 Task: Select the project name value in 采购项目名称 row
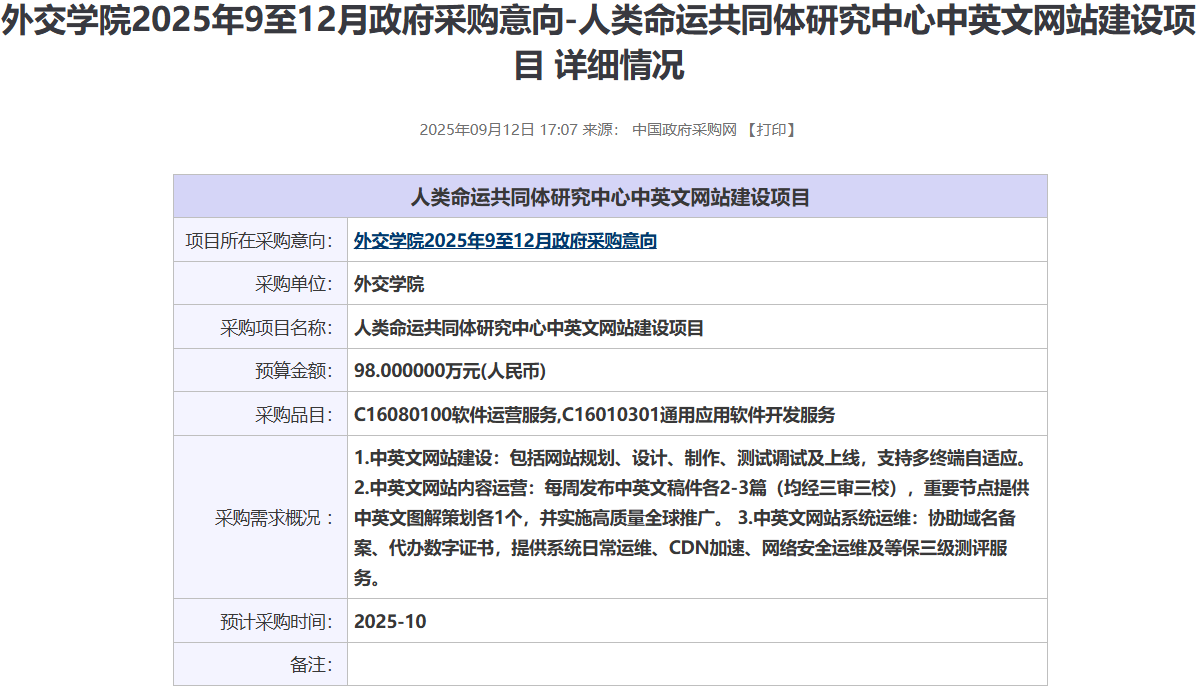tap(529, 328)
